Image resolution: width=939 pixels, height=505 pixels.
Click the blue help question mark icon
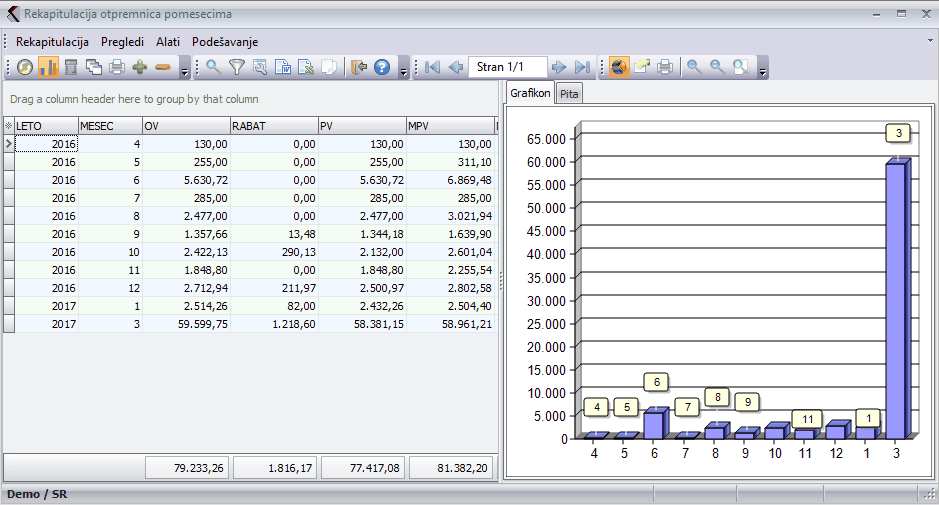[382, 67]
